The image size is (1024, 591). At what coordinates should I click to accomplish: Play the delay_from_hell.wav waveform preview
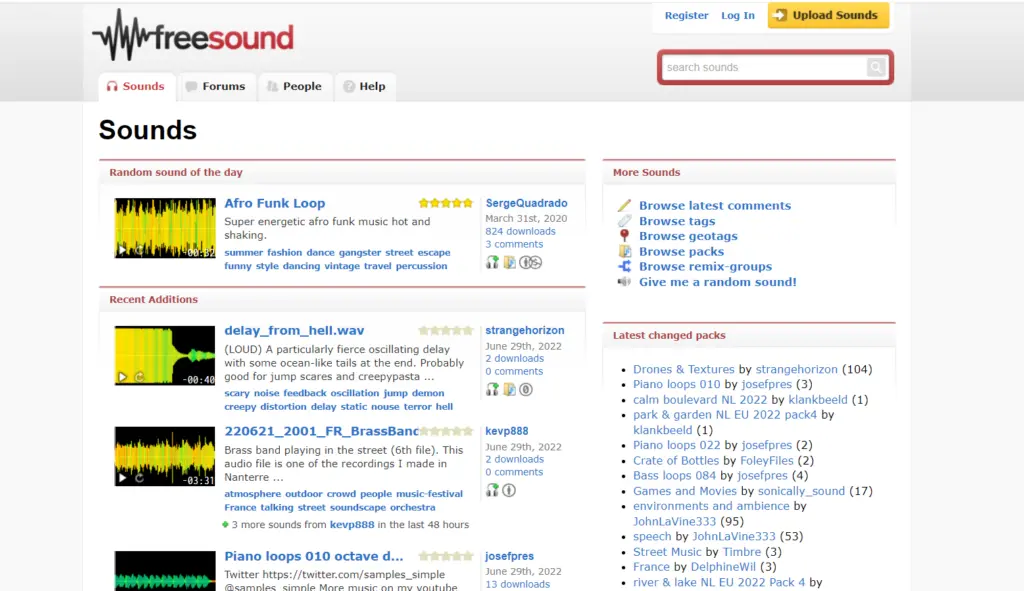point(122,378)
